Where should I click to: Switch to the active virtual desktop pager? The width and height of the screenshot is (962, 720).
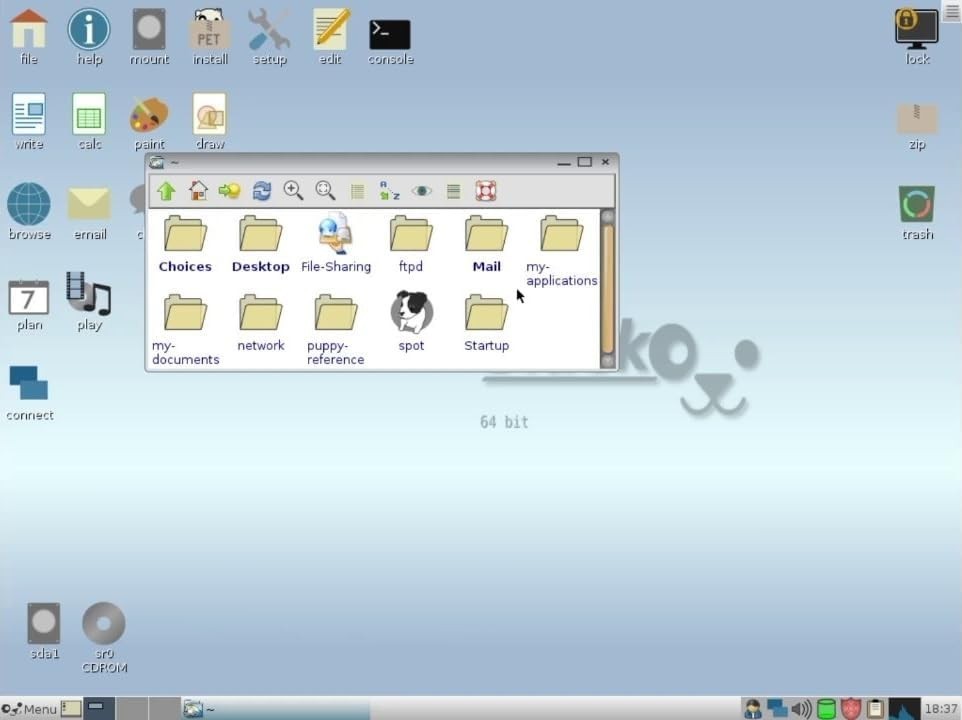[99, 708]
